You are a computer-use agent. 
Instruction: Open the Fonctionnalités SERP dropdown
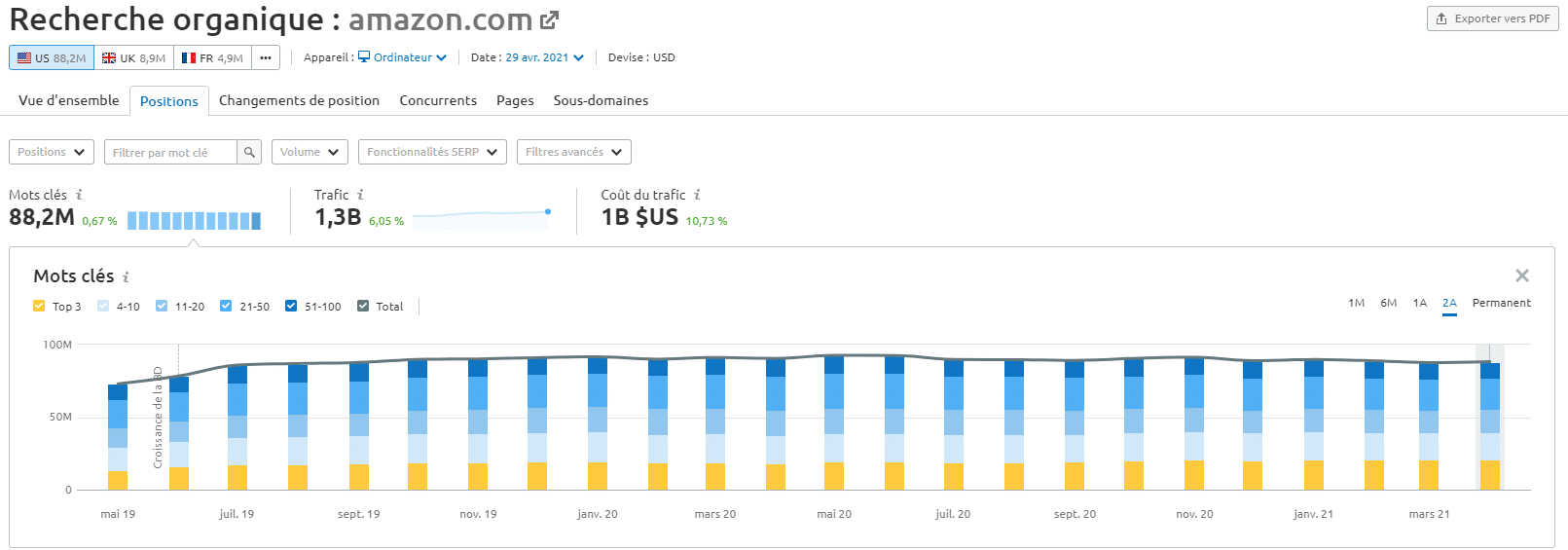[431, 152]
